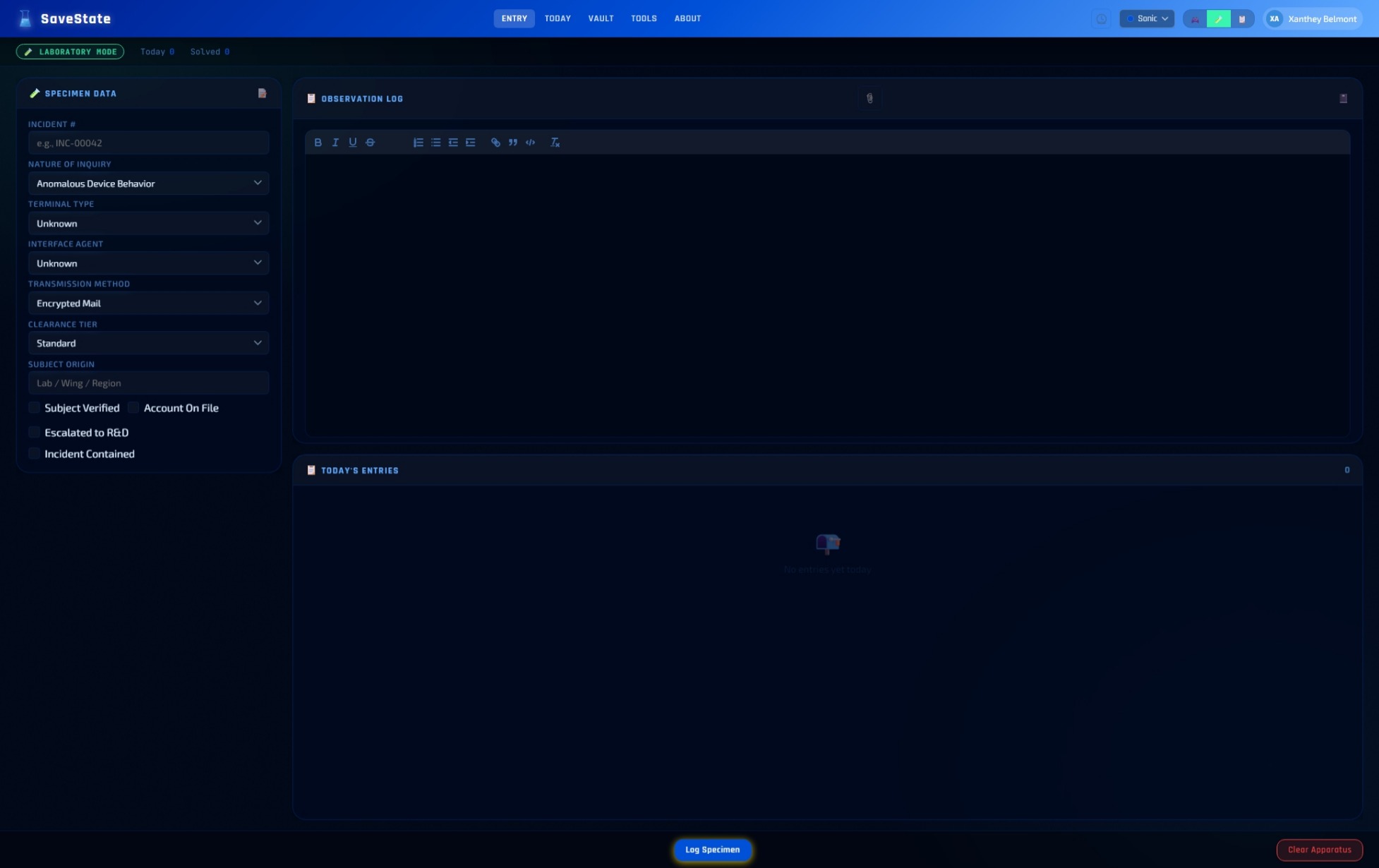The height and width of the screenshot is (868, 1379).
Task: Open the Sonic theme selector
Action: [1147, 18]
